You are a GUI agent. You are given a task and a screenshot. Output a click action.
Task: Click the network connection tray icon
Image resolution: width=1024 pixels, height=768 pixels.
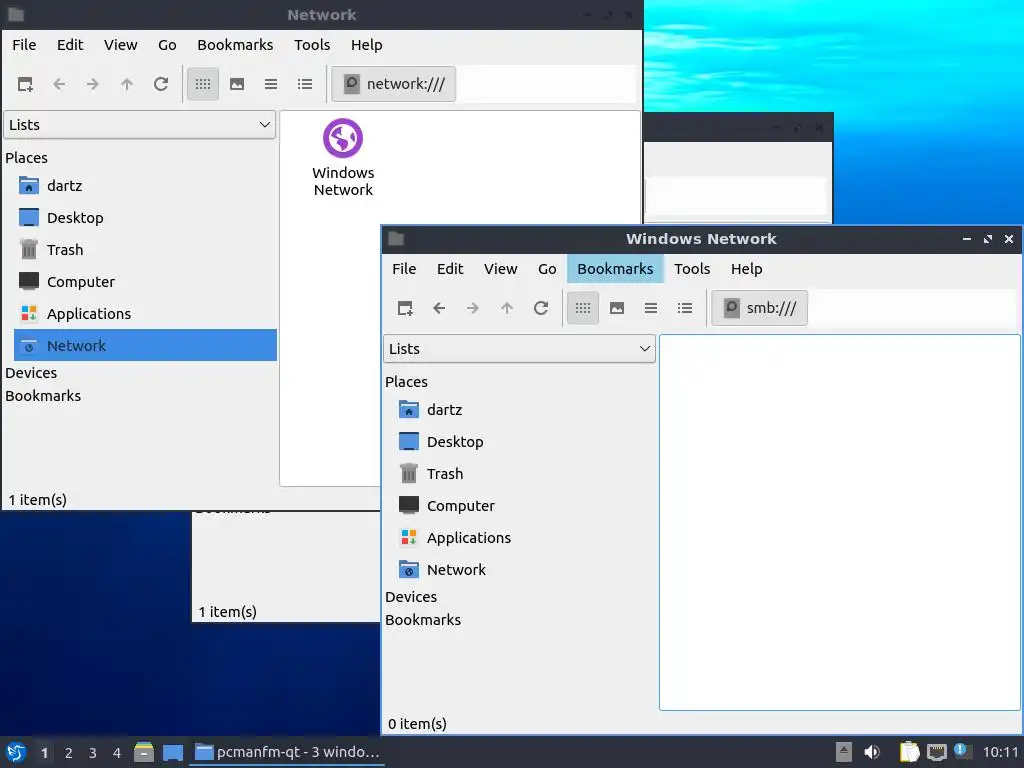[936, 752]
